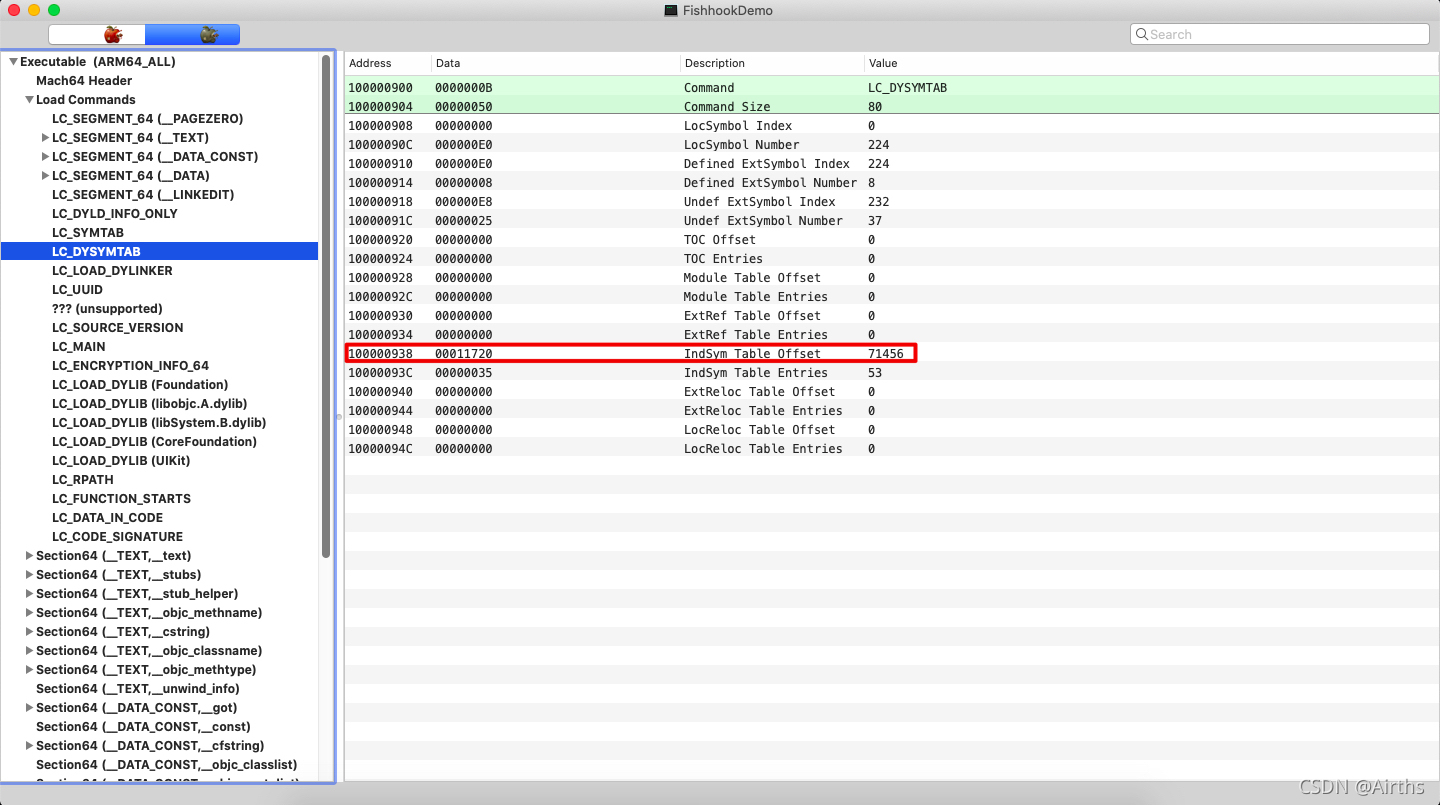Select the LocReloc Table Entries row
Viewport: 1440px width, 805px height.
point(892,449)
